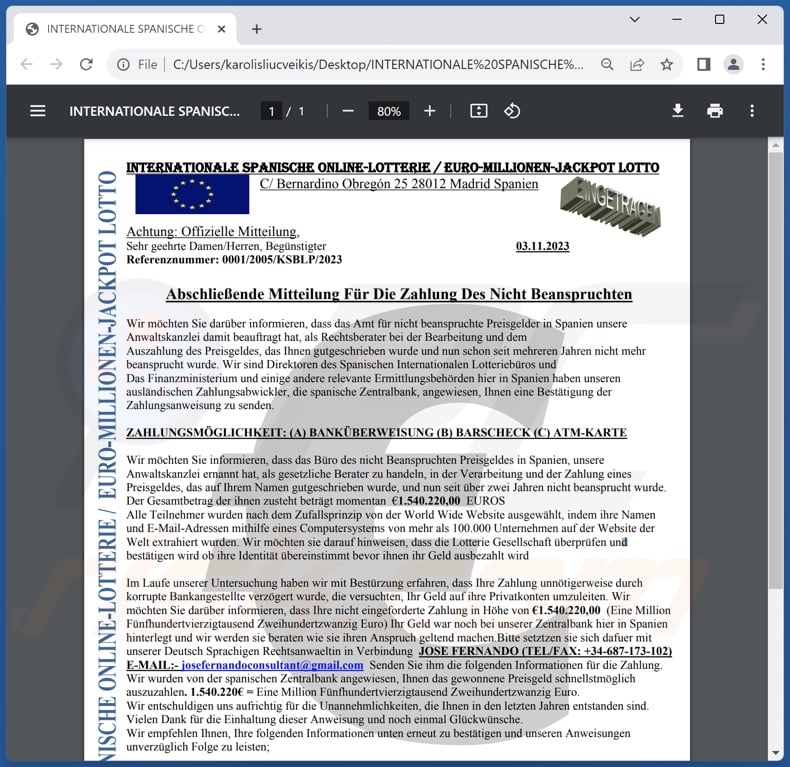This screenshot has width=790, height=767.
Task: Fit PDF to page
Action: tap(479, 111)
